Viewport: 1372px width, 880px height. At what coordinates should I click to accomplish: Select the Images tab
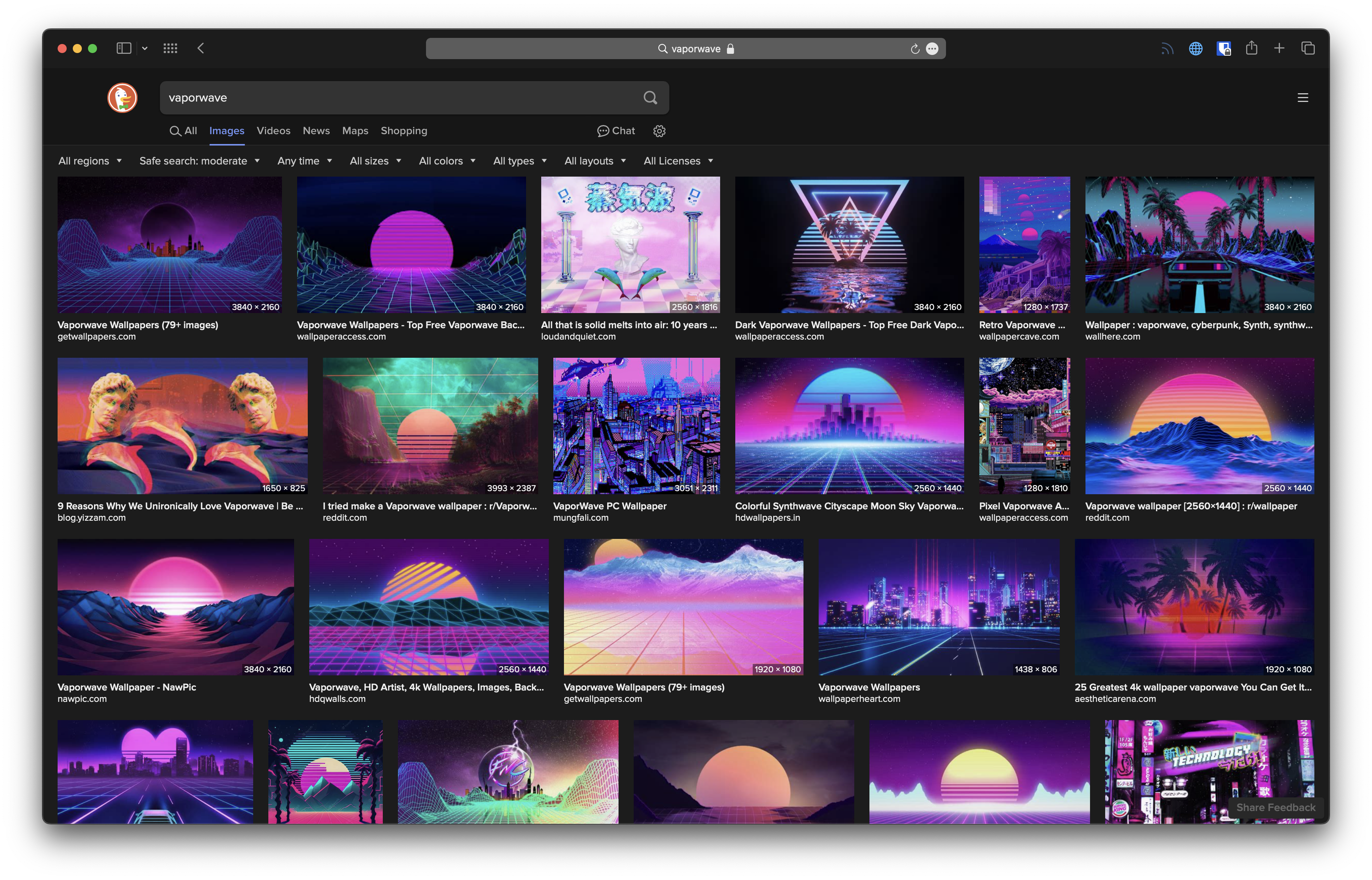(x=225, y=130)
